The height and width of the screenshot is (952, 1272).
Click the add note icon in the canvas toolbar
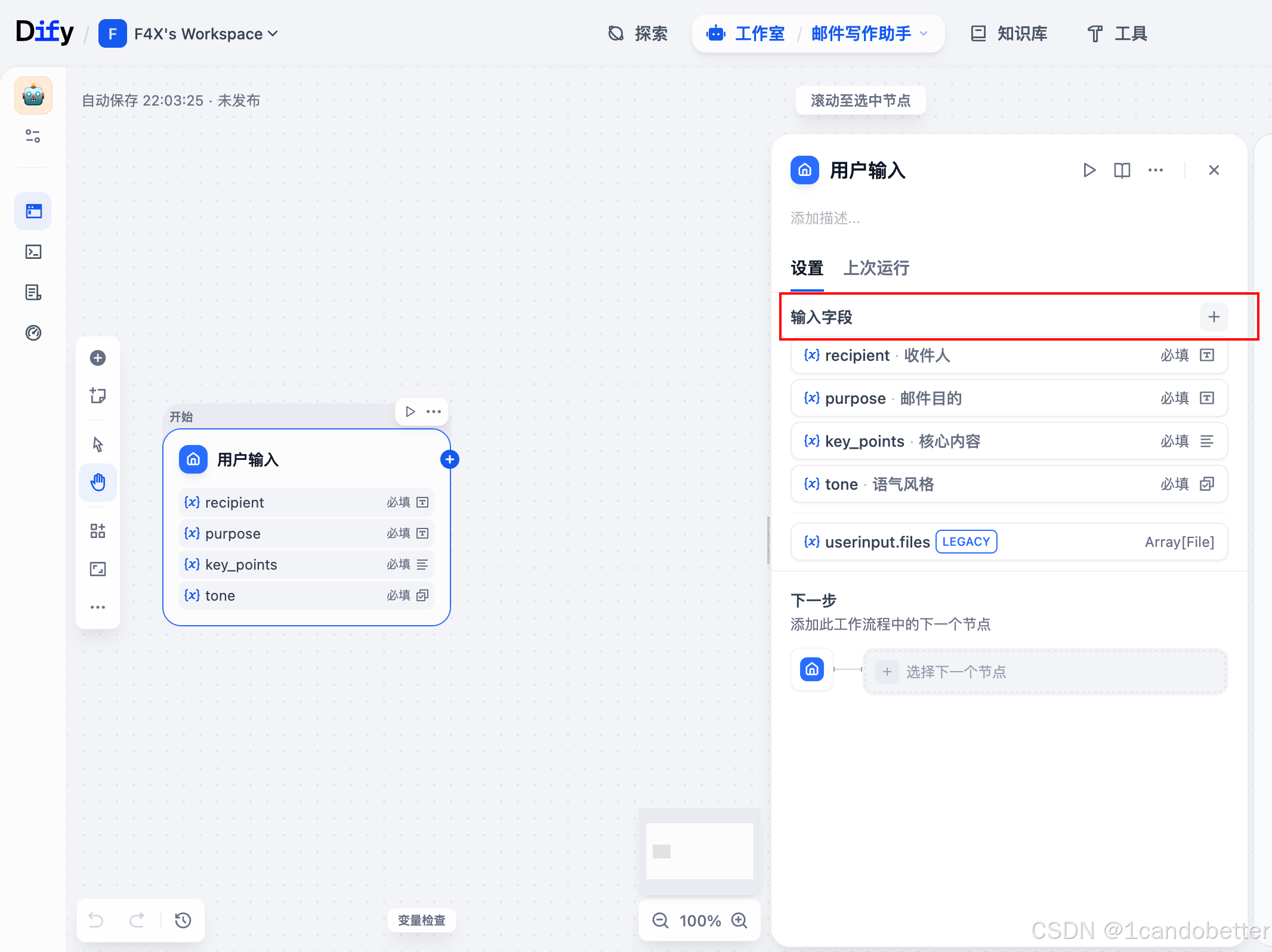click(98, 395)
